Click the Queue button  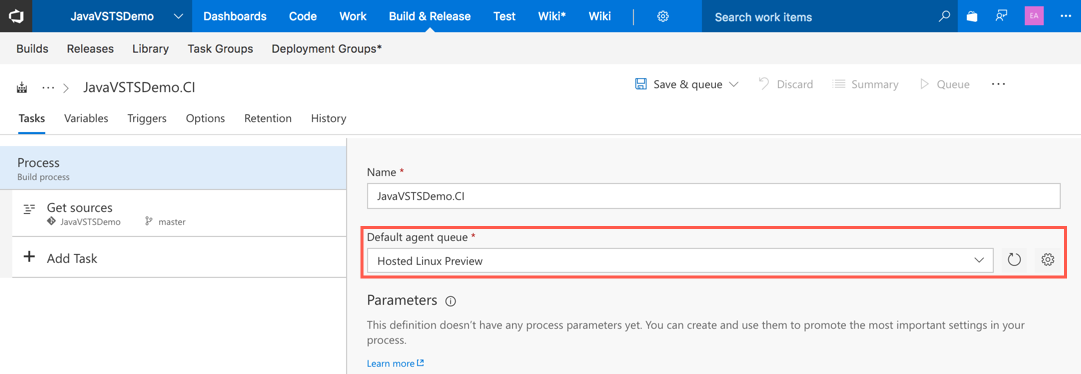pos(944,84)
